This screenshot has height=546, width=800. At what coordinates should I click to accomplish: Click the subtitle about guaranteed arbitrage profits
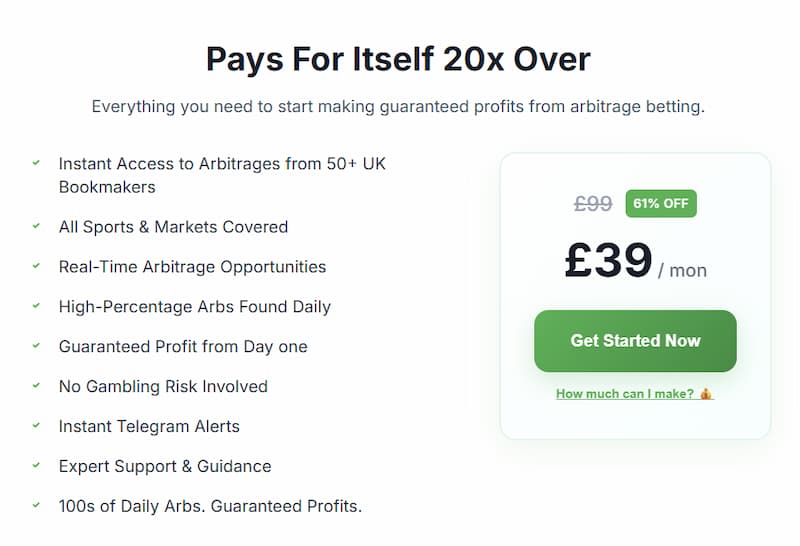click(398, 106)
